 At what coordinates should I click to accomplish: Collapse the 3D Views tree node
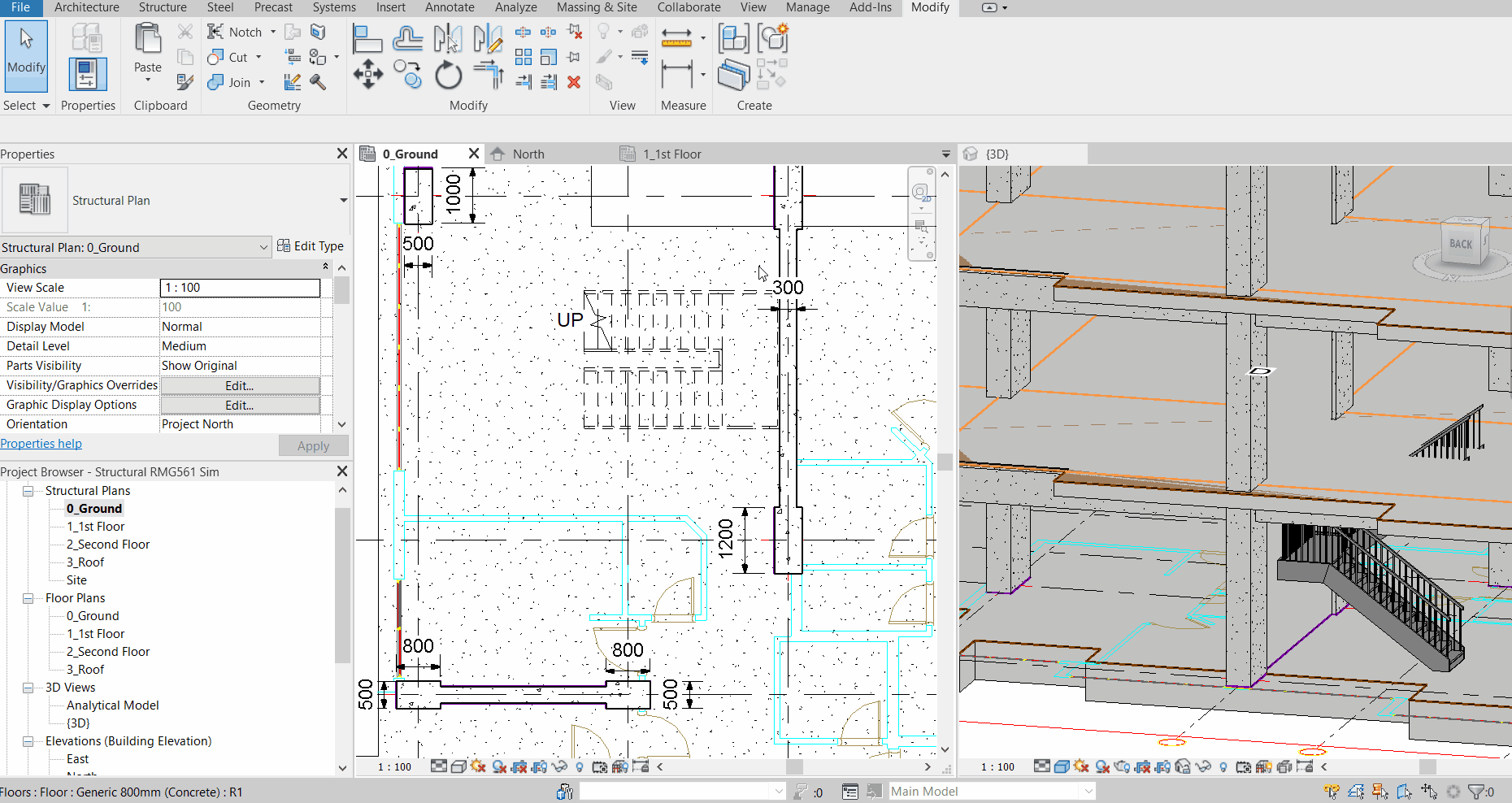pos(28,688)
